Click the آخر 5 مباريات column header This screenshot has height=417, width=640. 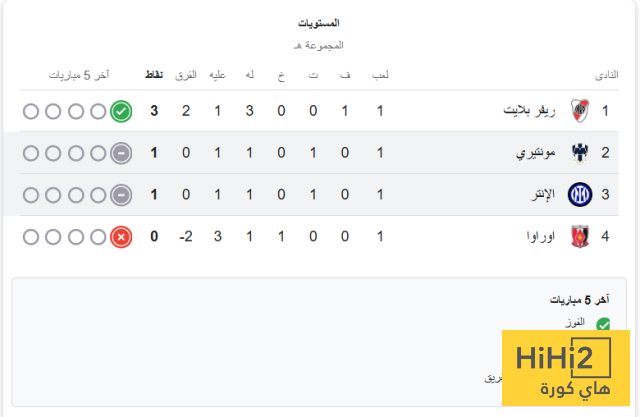[x=80, y=75]
